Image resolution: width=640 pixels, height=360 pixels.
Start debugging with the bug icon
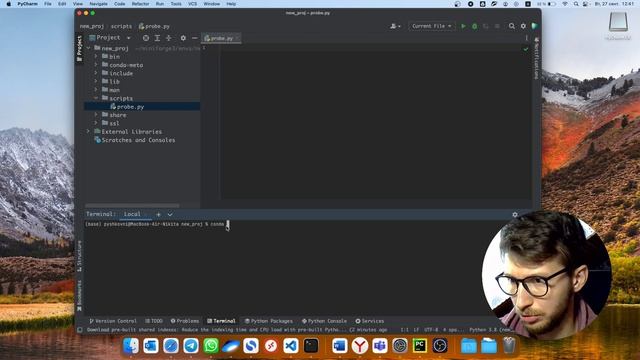pos(474,26)
